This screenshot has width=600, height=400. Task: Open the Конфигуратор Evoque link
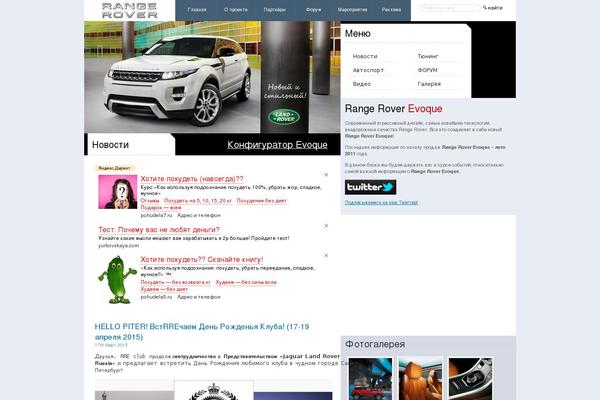[277, 145]
